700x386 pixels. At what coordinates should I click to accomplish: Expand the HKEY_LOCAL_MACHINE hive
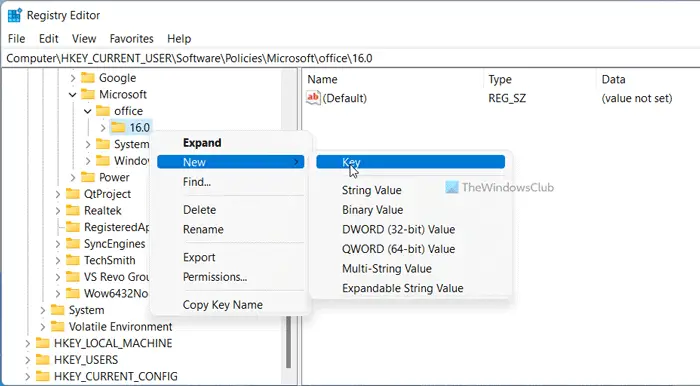pyautogui.click(x=28, y=344)
